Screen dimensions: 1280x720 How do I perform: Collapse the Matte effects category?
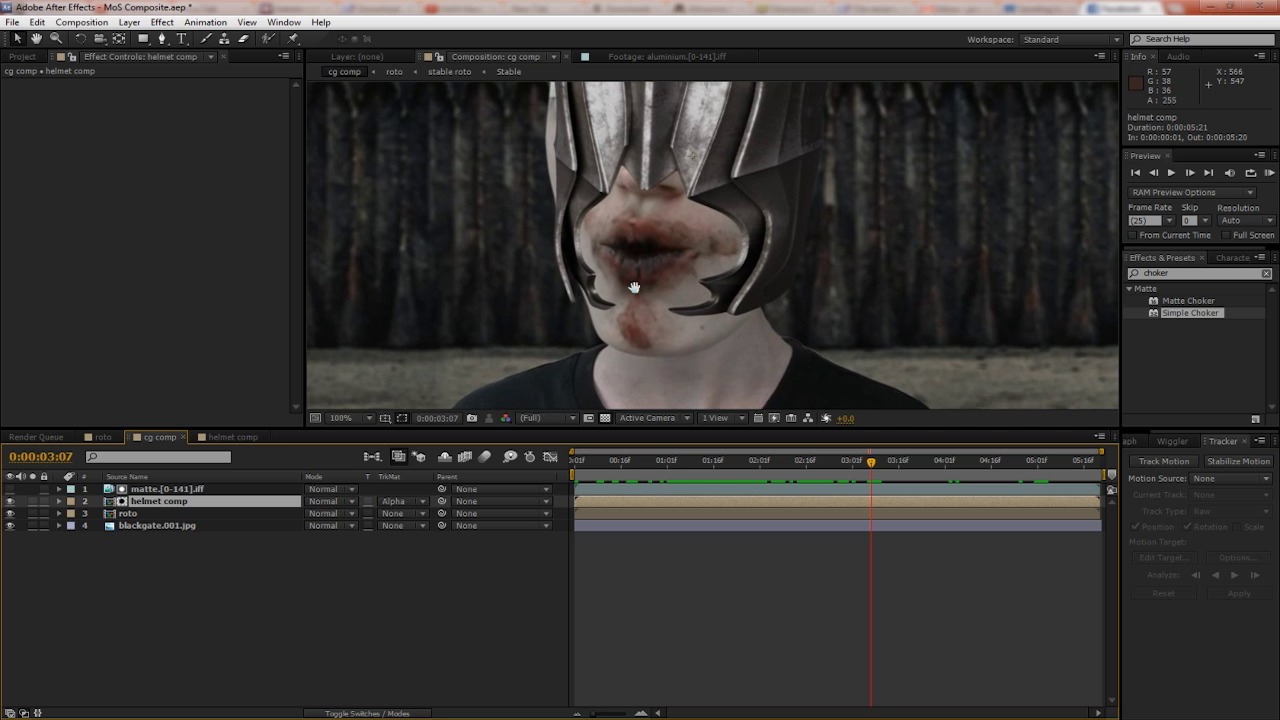tap(1130, 288)
